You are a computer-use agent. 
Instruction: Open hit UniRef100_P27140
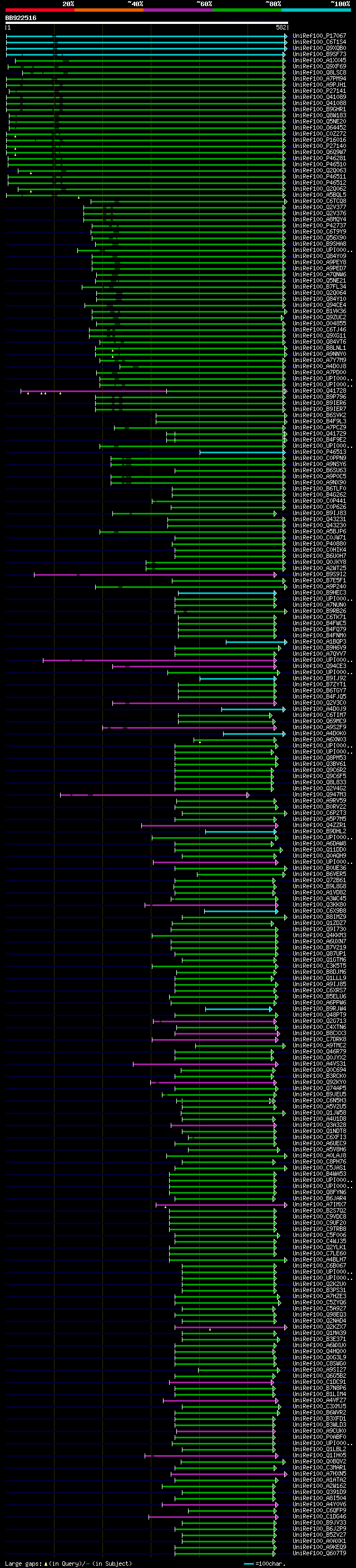319,146
